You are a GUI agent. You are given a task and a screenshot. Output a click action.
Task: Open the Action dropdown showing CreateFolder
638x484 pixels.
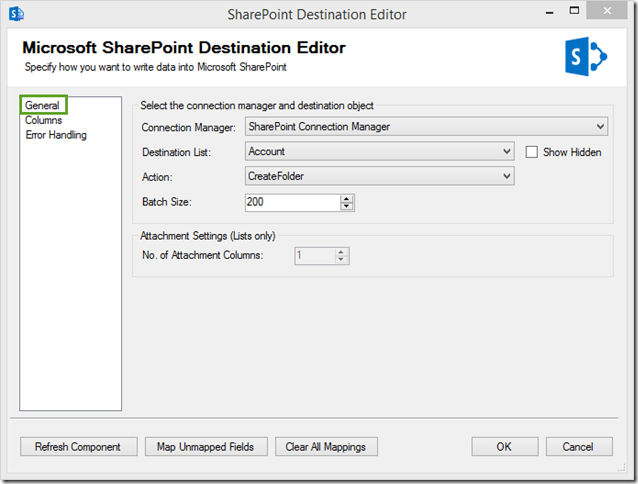380,176
